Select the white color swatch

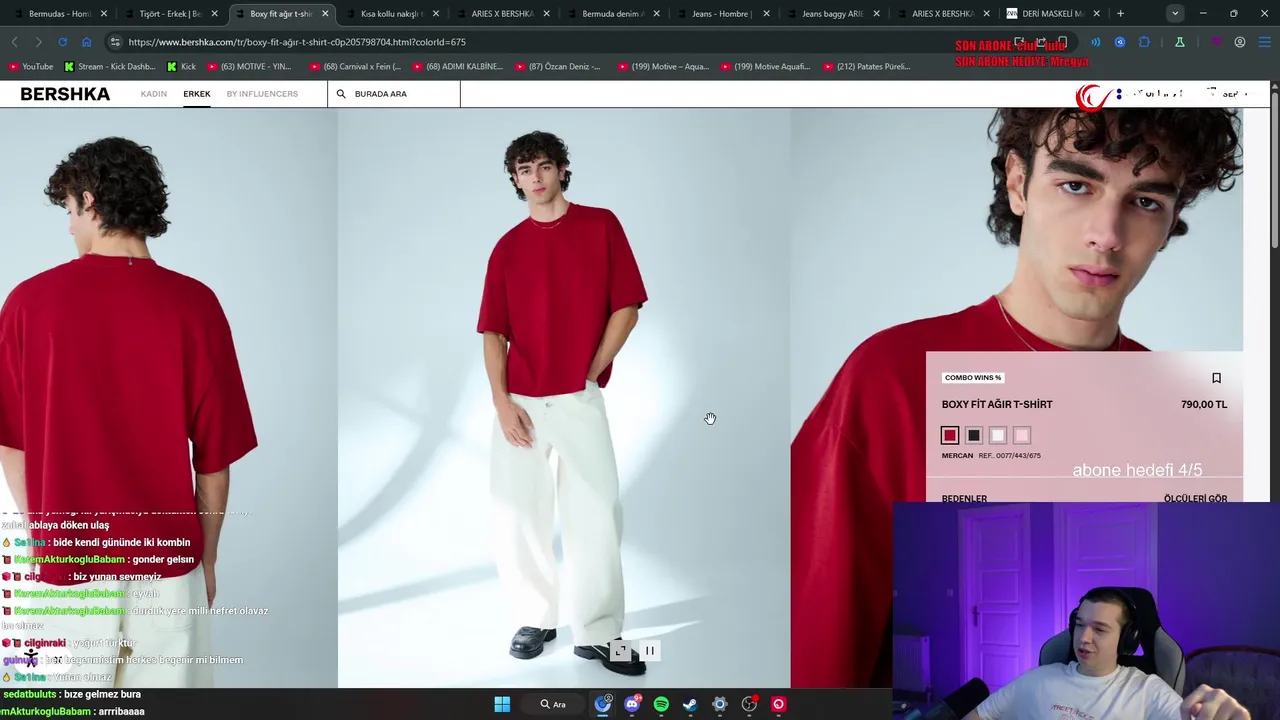[x=998, y=435]
